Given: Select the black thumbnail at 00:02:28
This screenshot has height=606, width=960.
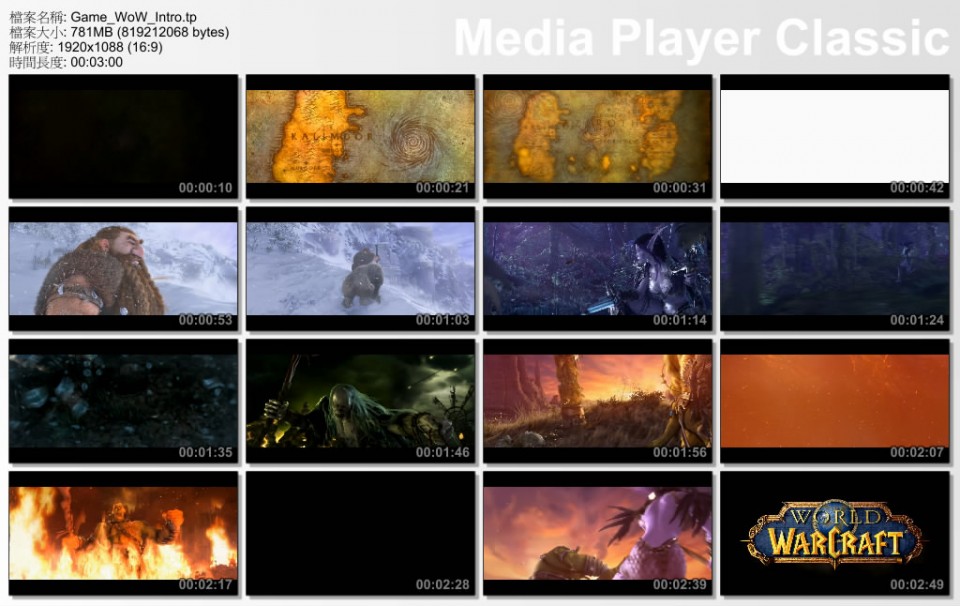Looking at the screenshot, I should [x=360, y=533].
